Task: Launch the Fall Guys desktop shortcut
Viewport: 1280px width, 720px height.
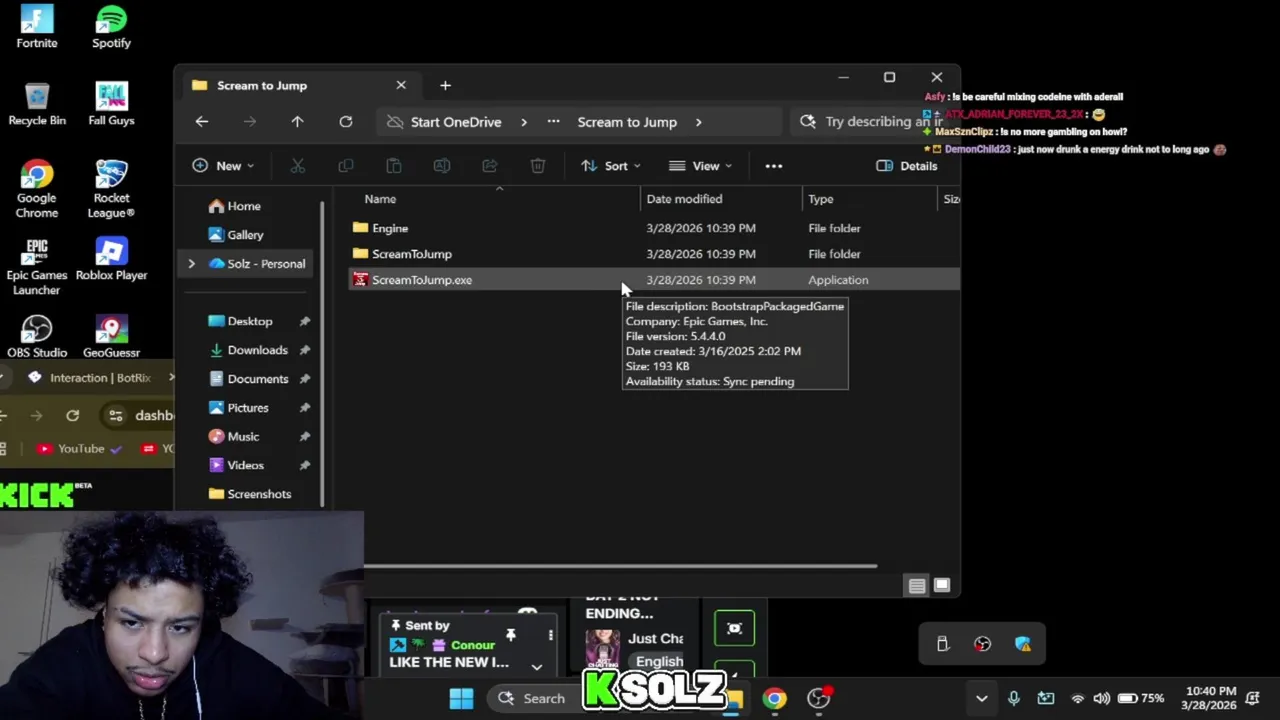Action: [111, 104]
